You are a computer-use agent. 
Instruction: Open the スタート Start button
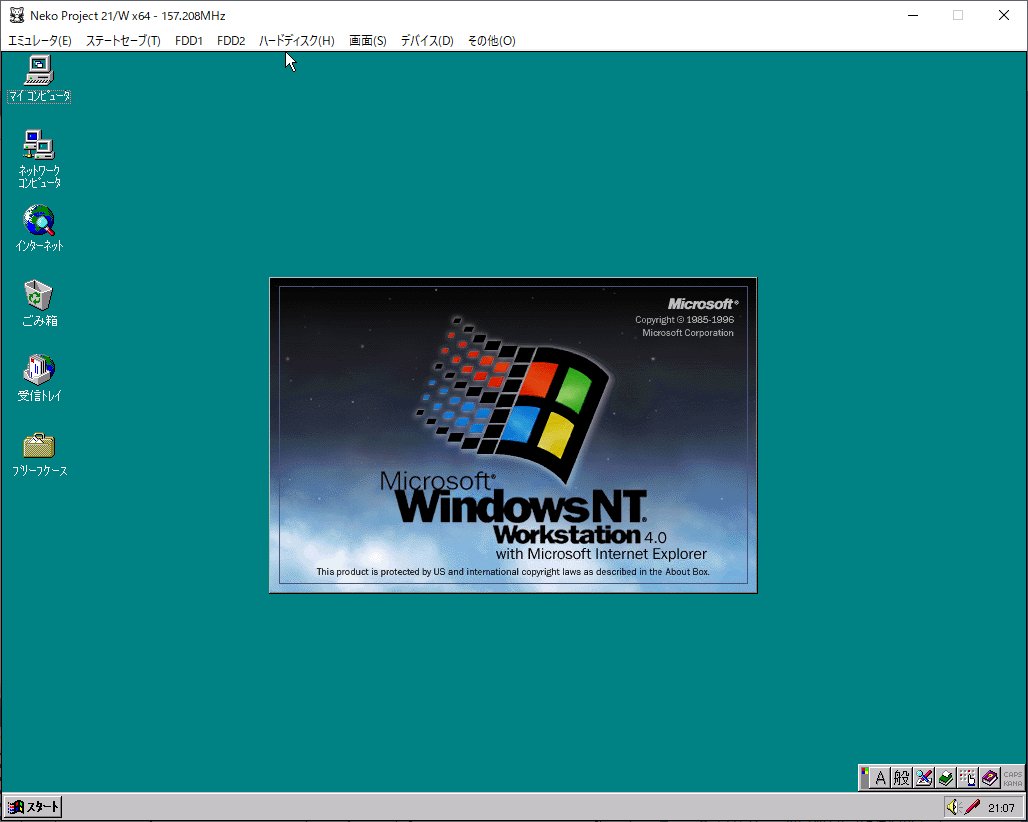tap(33, 807)
